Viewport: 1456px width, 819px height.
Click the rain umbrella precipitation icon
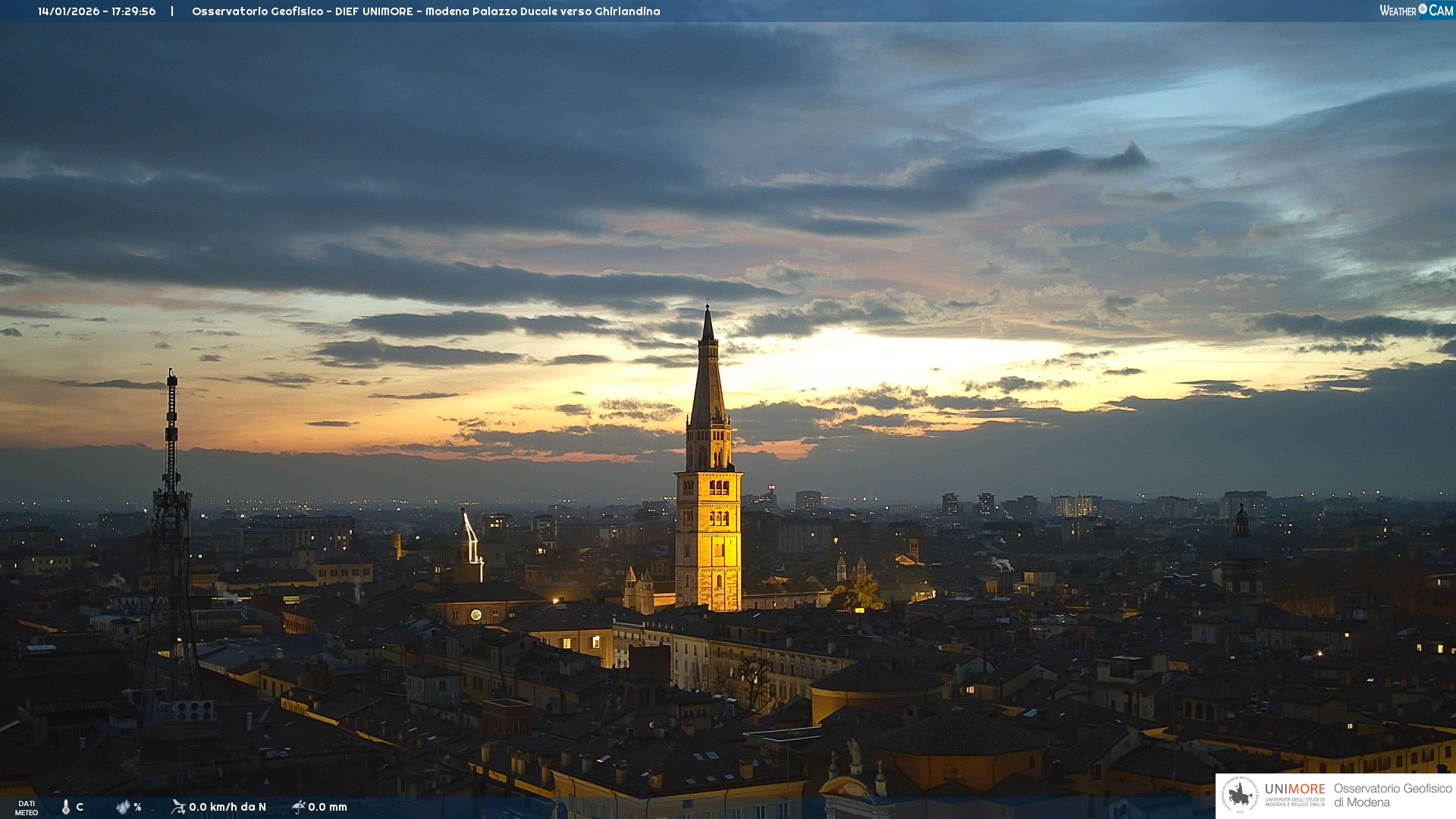[298, 807]
